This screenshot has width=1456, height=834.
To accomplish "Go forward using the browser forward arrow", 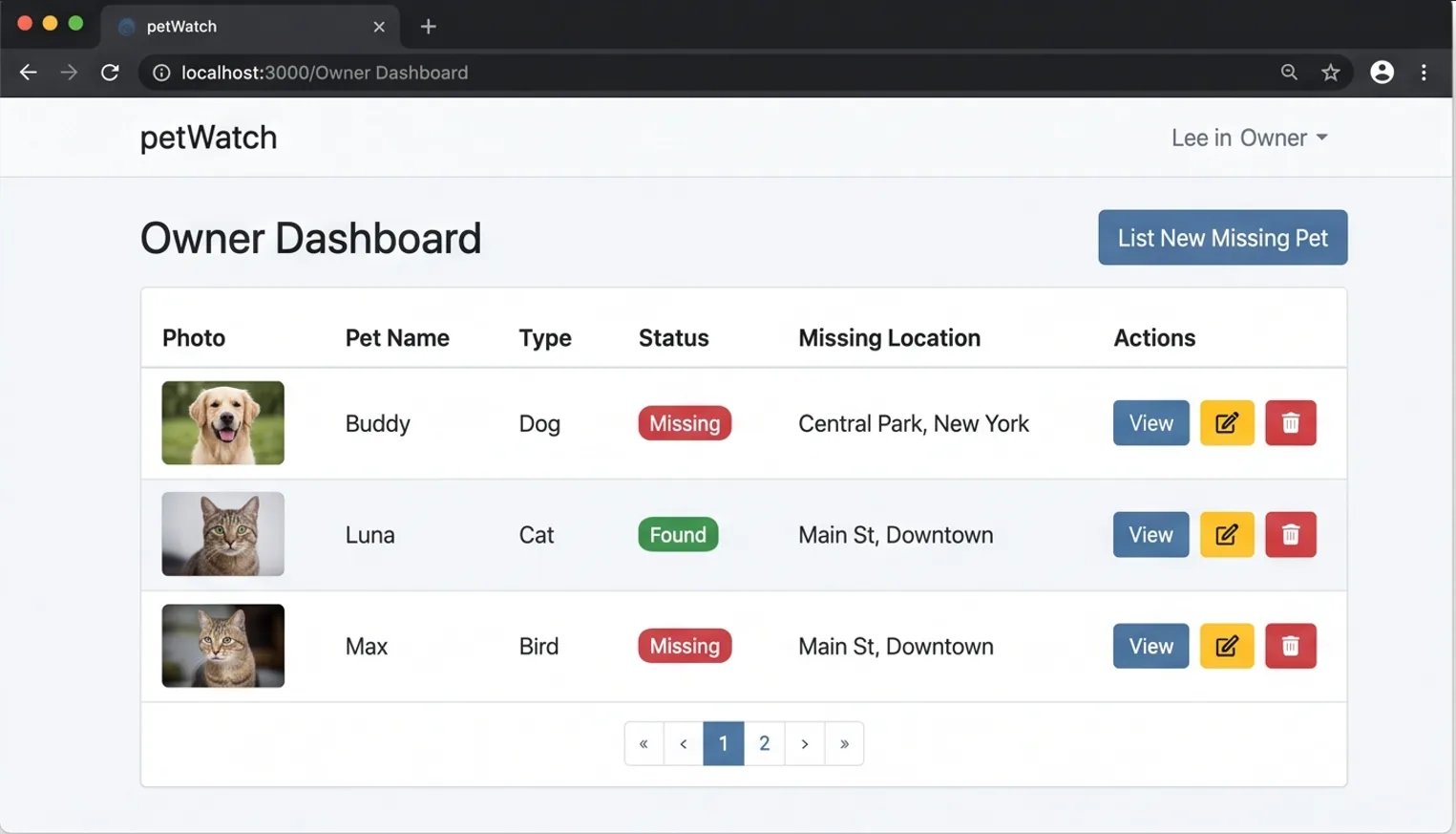I will [69, 73].
